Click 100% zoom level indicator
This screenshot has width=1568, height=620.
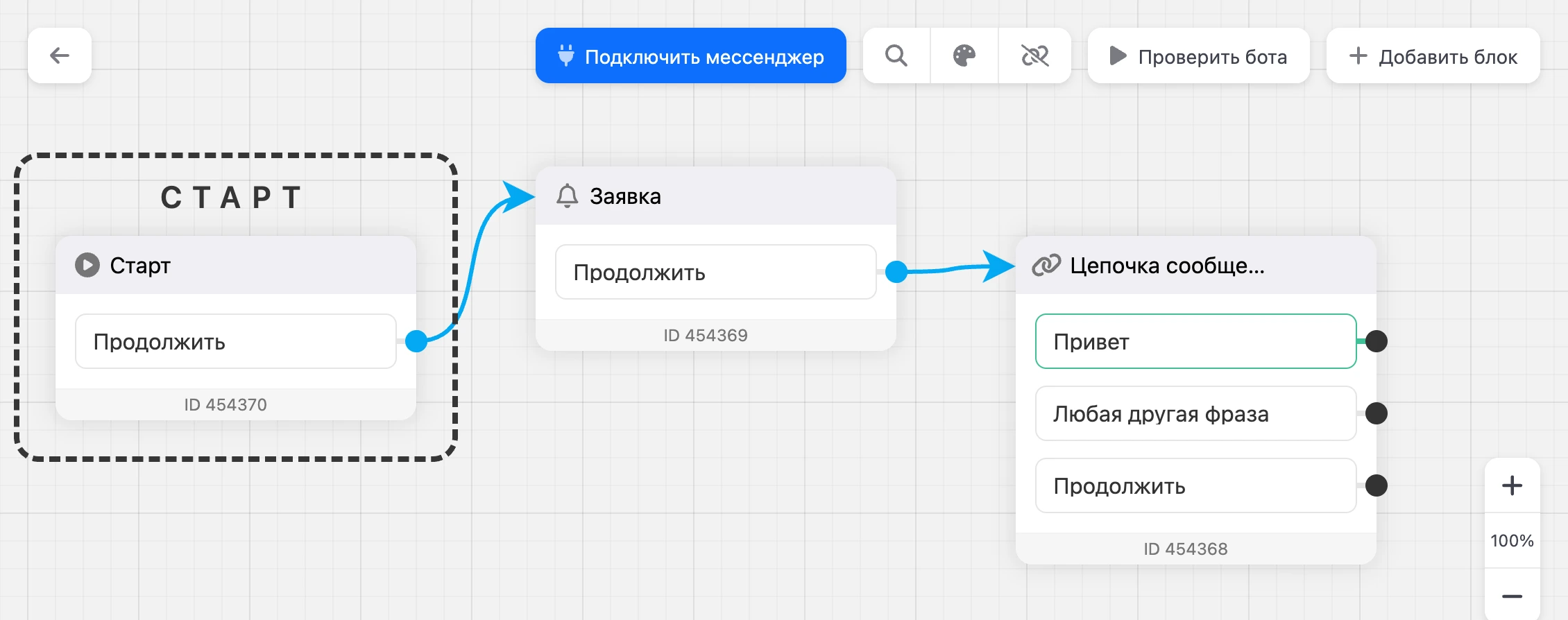pyautogui.click(x=1512, y=540)
